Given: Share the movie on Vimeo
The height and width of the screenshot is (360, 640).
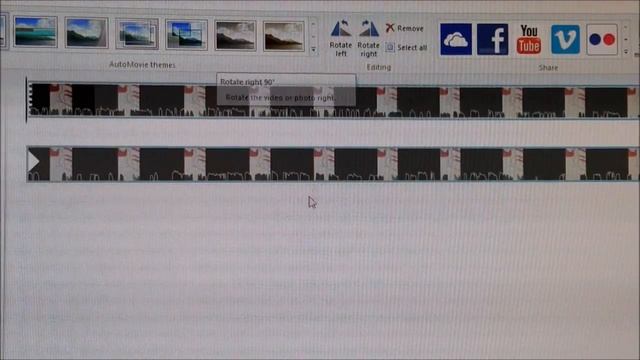Looking at the screenshot, I should tap(565, 39).
